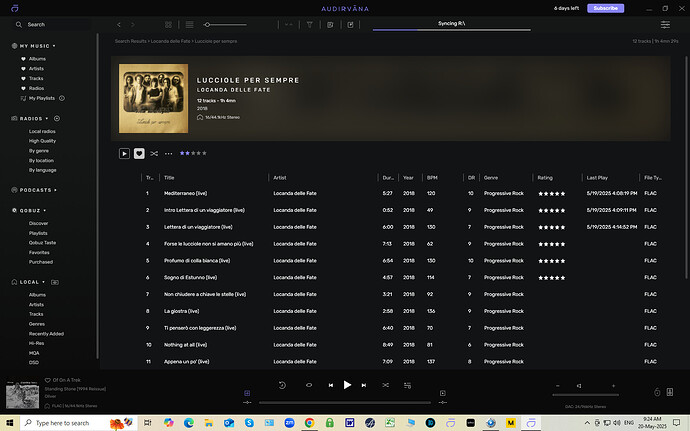
Task: Expand the Podcasts section
Action: tap(55, 190)
